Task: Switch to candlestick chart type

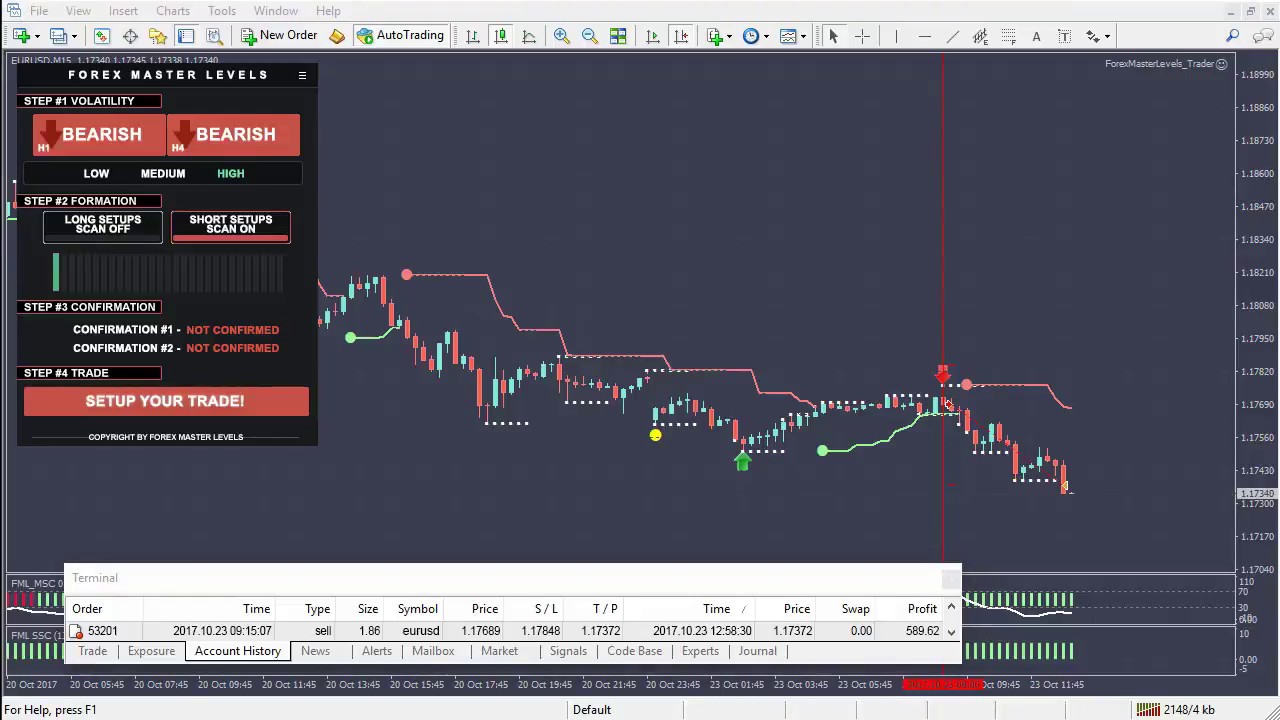Action: click(501, 36)
